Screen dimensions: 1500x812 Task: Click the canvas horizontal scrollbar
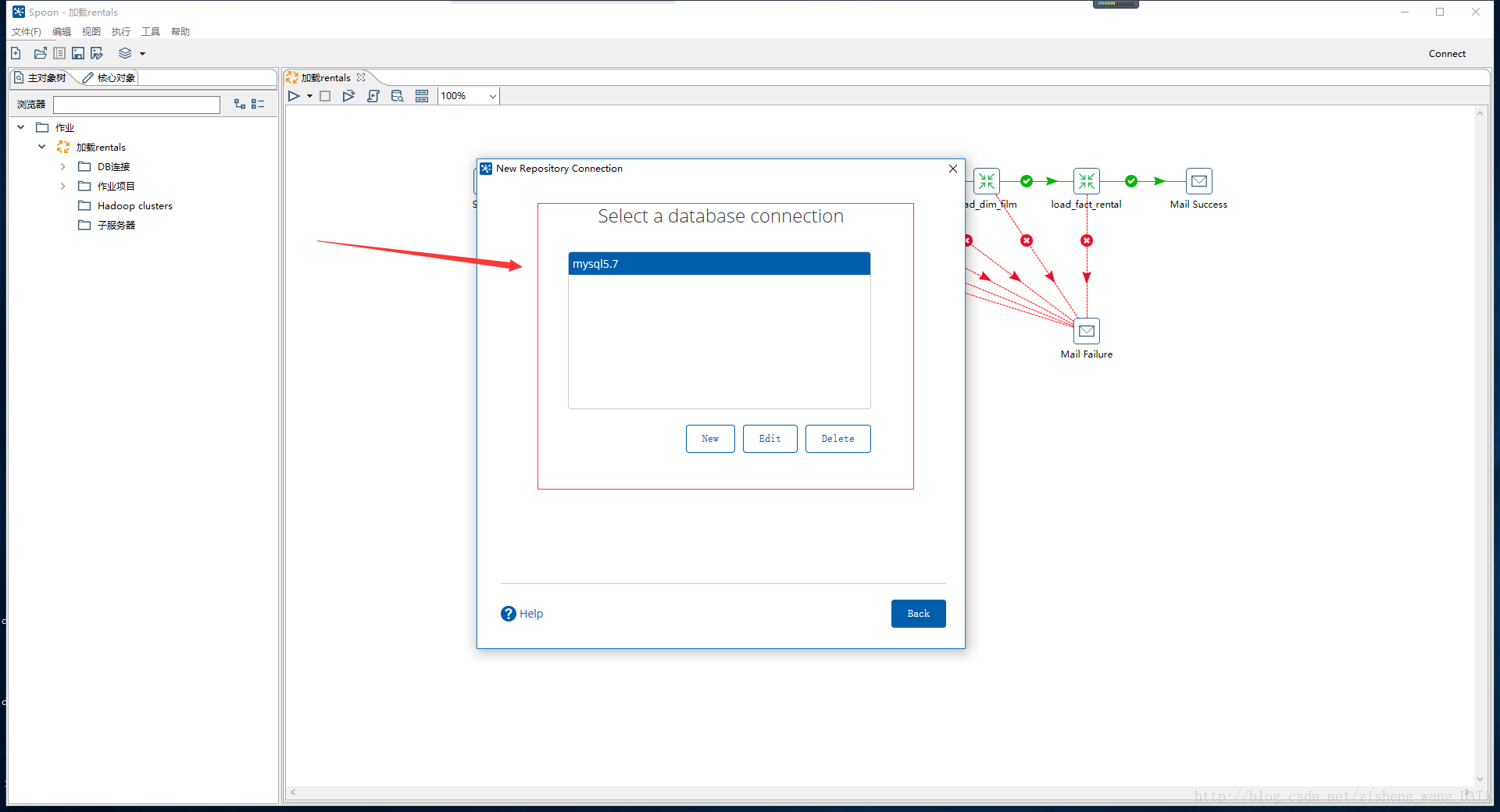(879, 792)
